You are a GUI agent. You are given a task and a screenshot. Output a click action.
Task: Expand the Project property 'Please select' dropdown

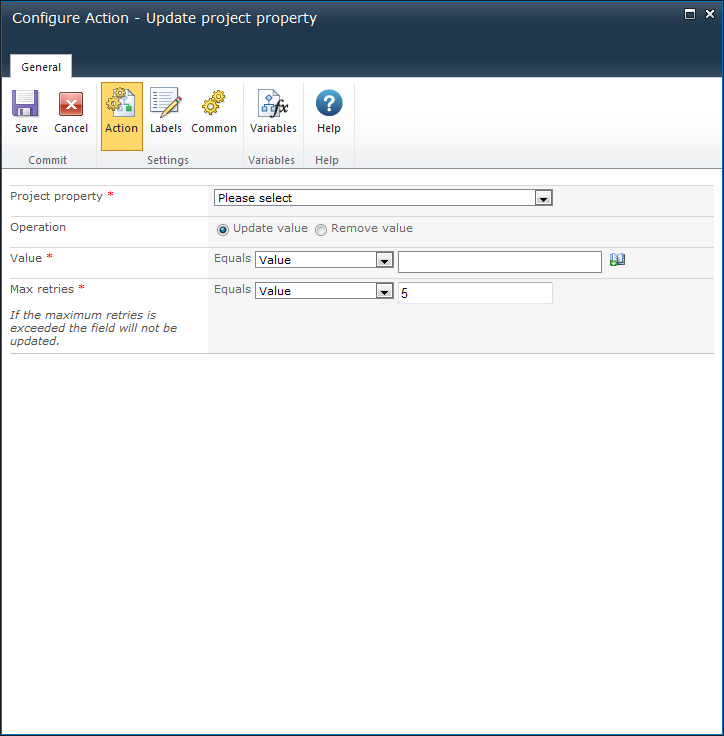tap(384, 198)
